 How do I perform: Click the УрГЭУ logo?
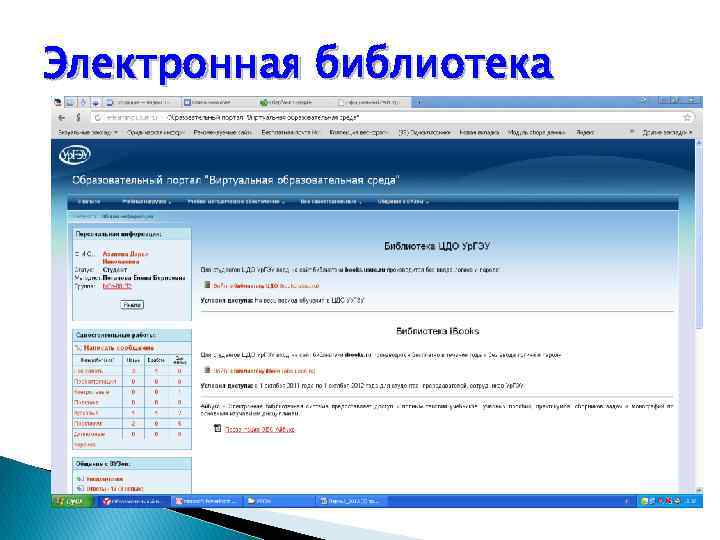pos(75,155)
